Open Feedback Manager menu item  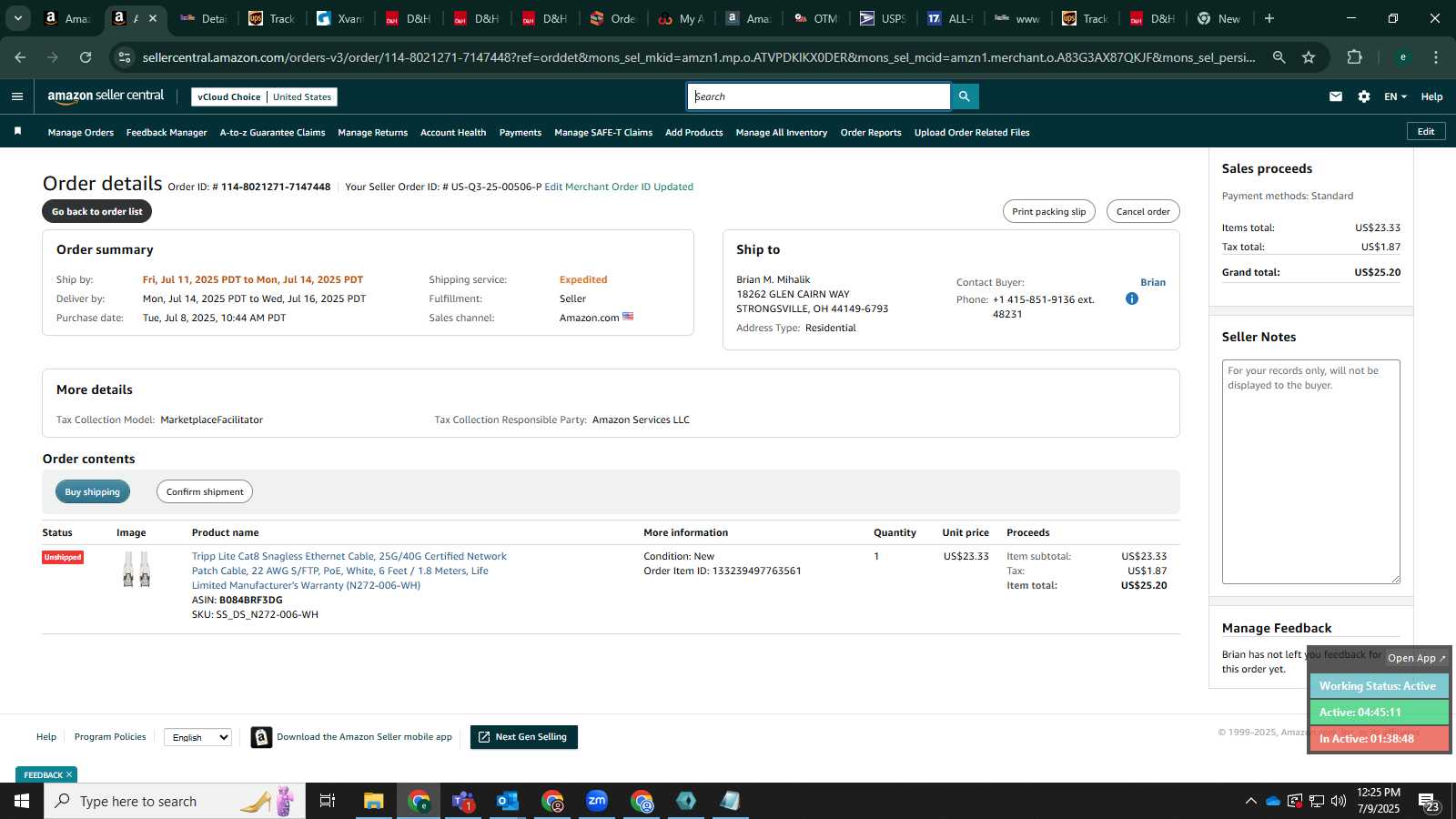coord(167,133)
